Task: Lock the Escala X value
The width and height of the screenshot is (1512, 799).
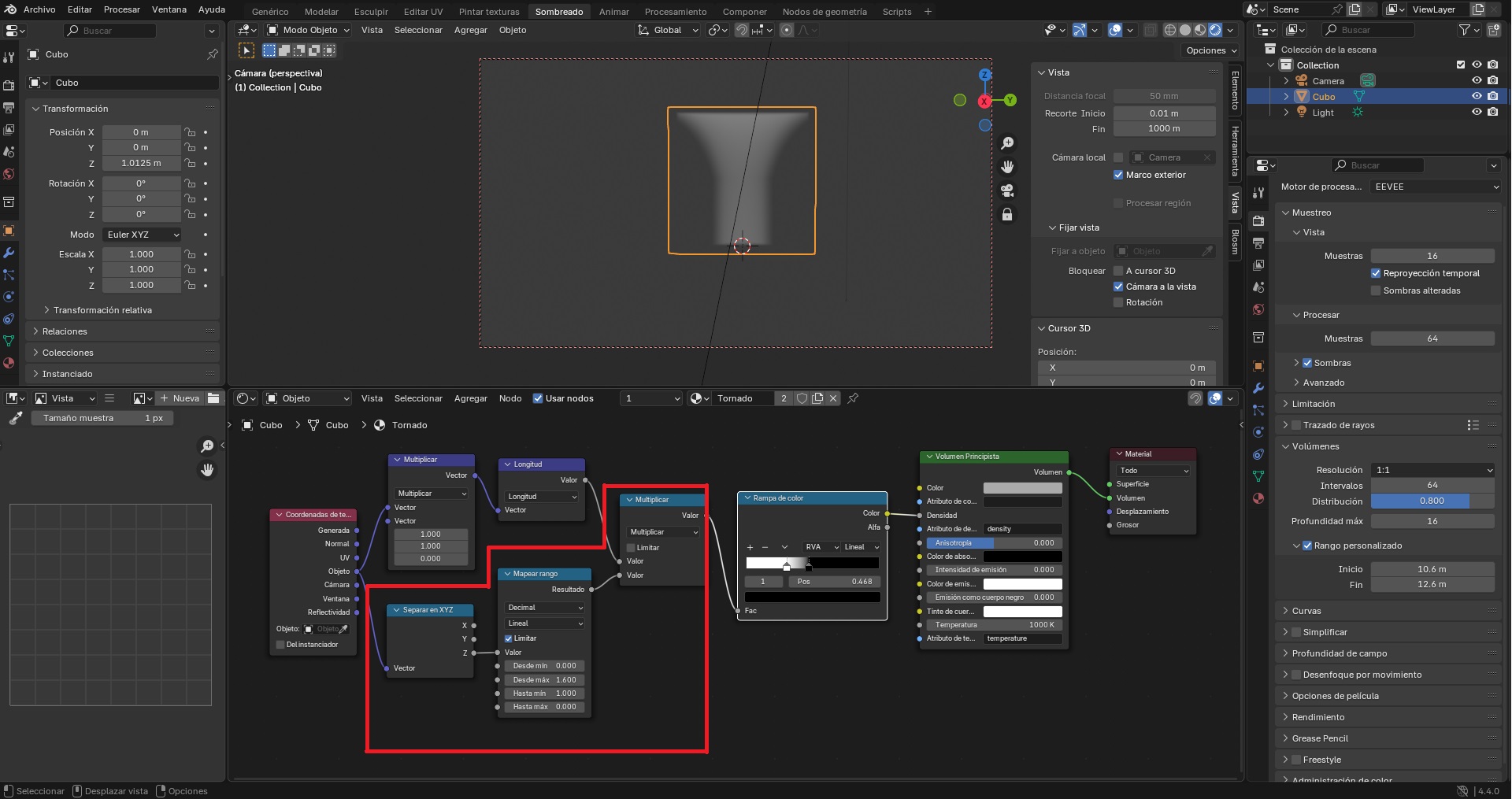Action: (190, 254)
